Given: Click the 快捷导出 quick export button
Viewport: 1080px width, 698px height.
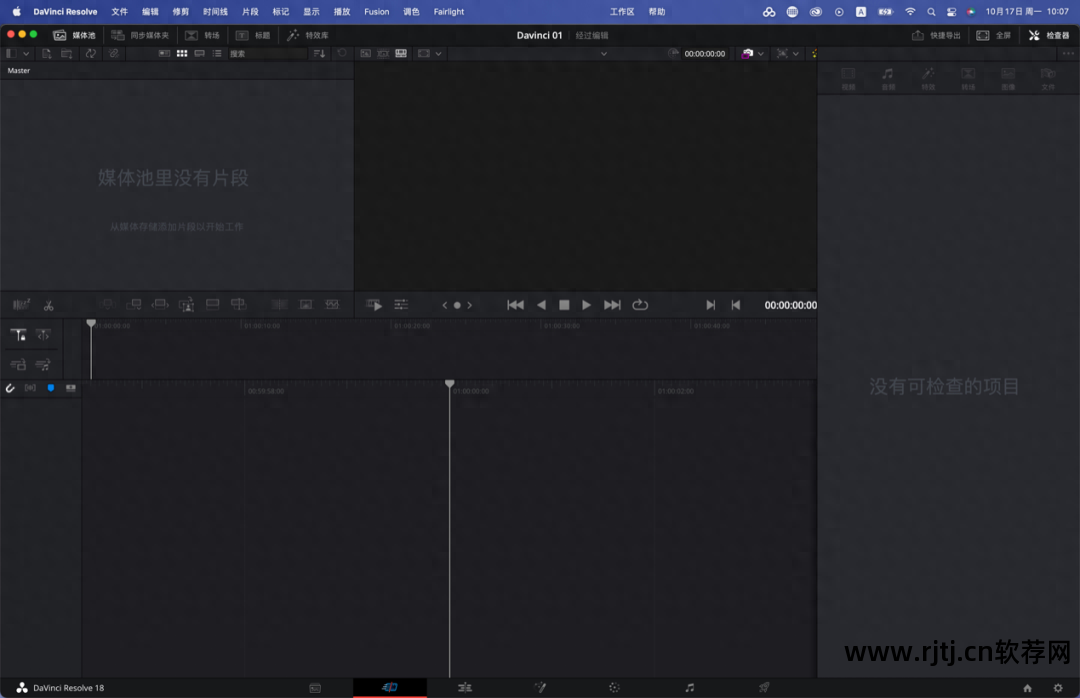Looking at the screenshot, I should pos(936,35).
